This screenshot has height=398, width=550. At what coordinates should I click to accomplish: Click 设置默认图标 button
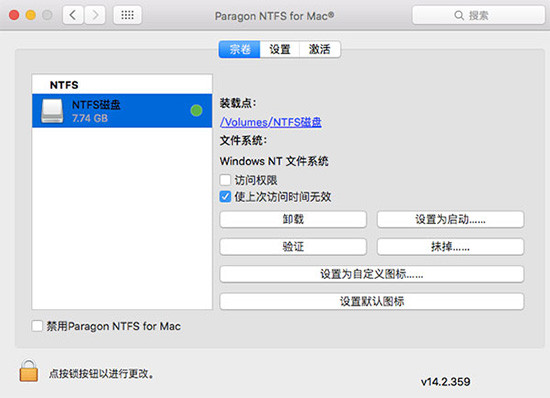(x=372, y=301)
